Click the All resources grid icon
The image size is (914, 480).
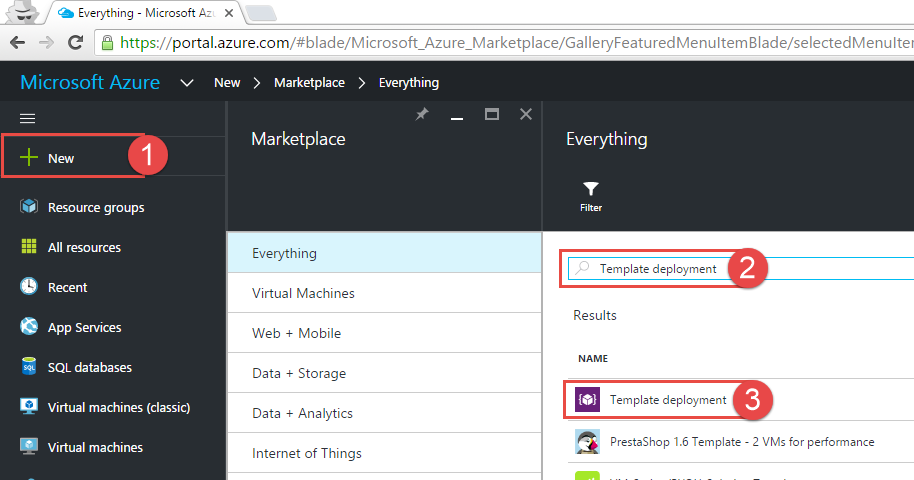click(x=29, y=247)
